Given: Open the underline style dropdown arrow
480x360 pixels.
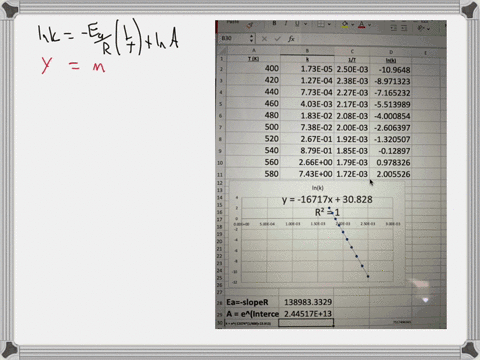Looking at the screenshot, I should [305, 24].
